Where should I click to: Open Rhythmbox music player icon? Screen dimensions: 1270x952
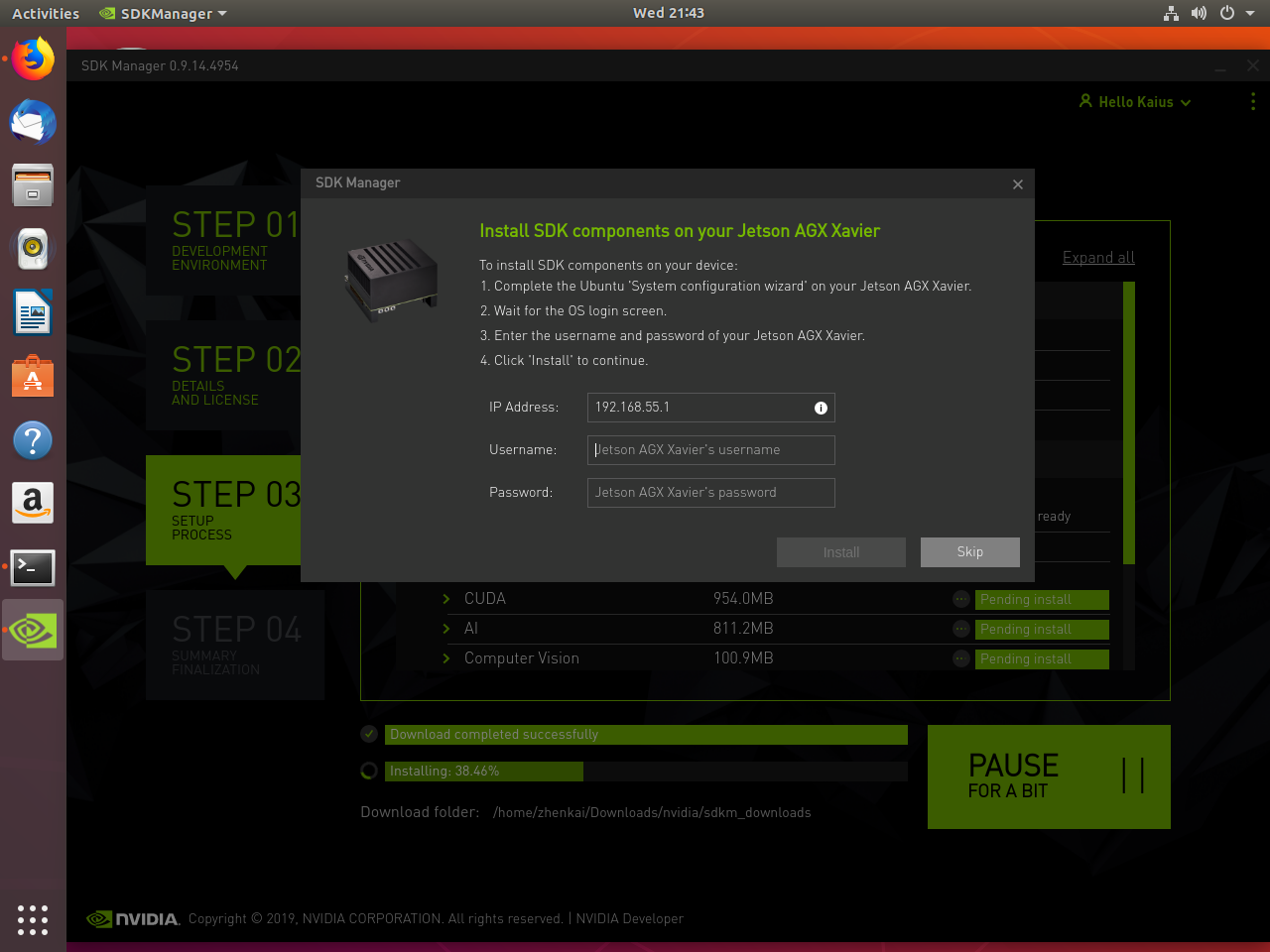[33, 249]
